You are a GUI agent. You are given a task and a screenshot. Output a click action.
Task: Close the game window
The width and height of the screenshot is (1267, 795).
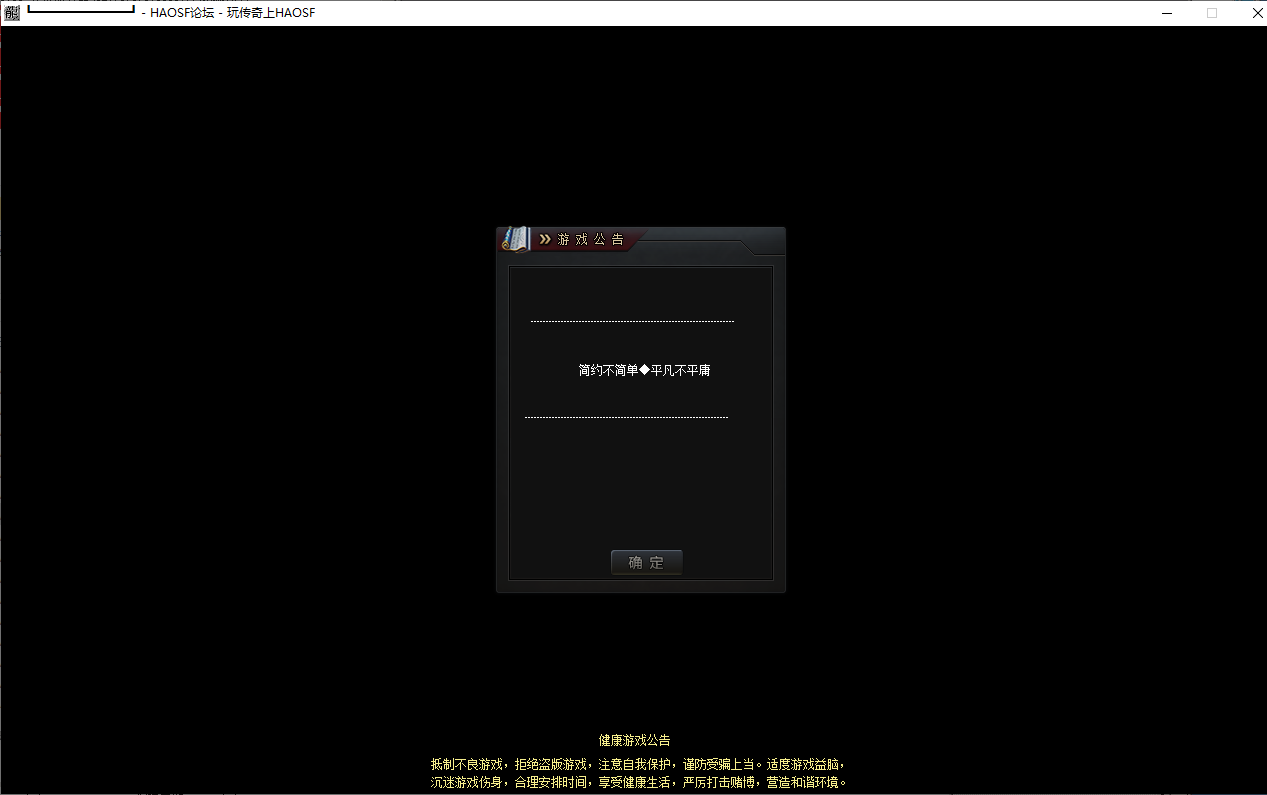coord(1257,13)
